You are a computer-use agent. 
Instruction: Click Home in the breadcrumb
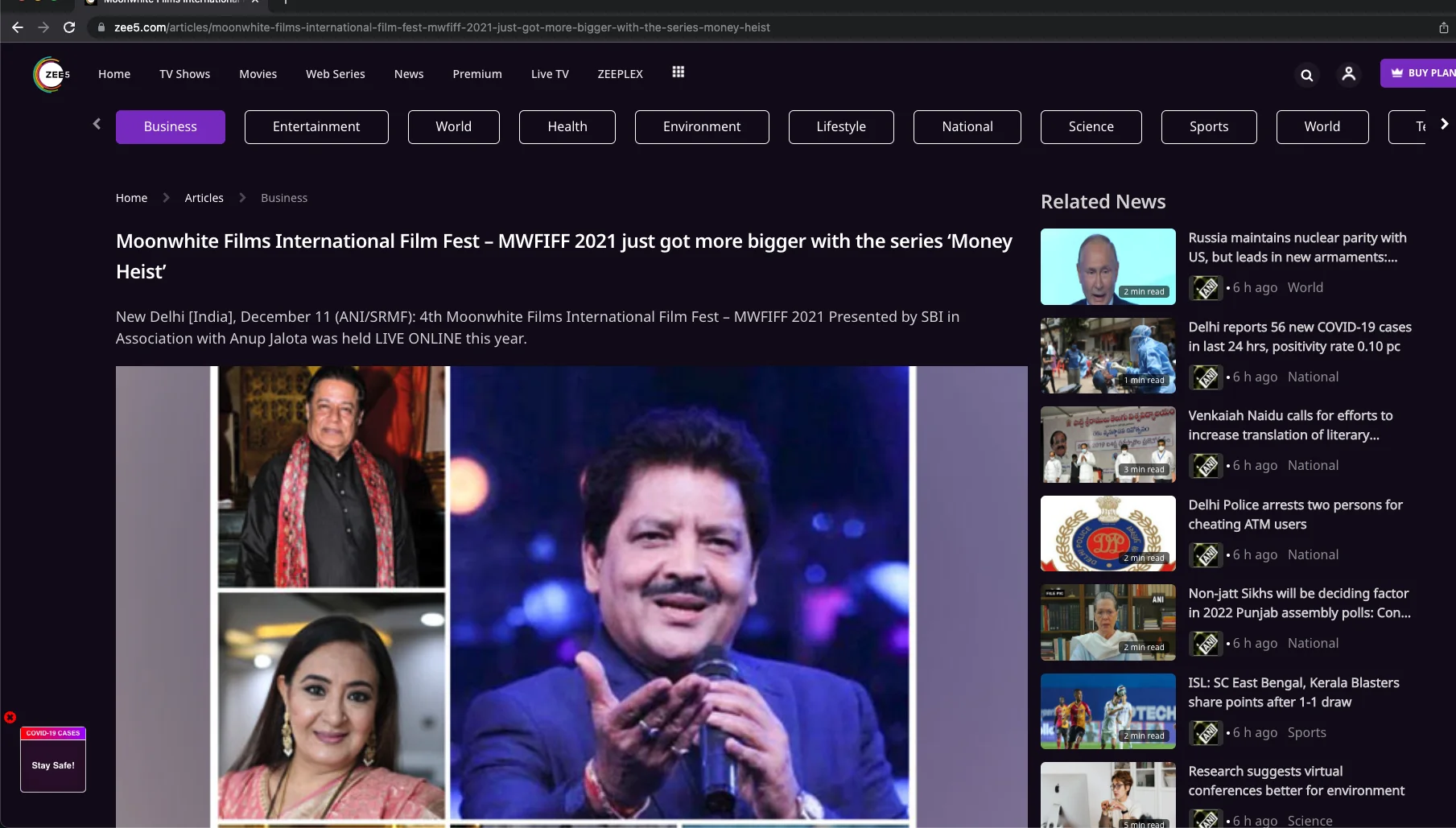[x=131, y=198]
